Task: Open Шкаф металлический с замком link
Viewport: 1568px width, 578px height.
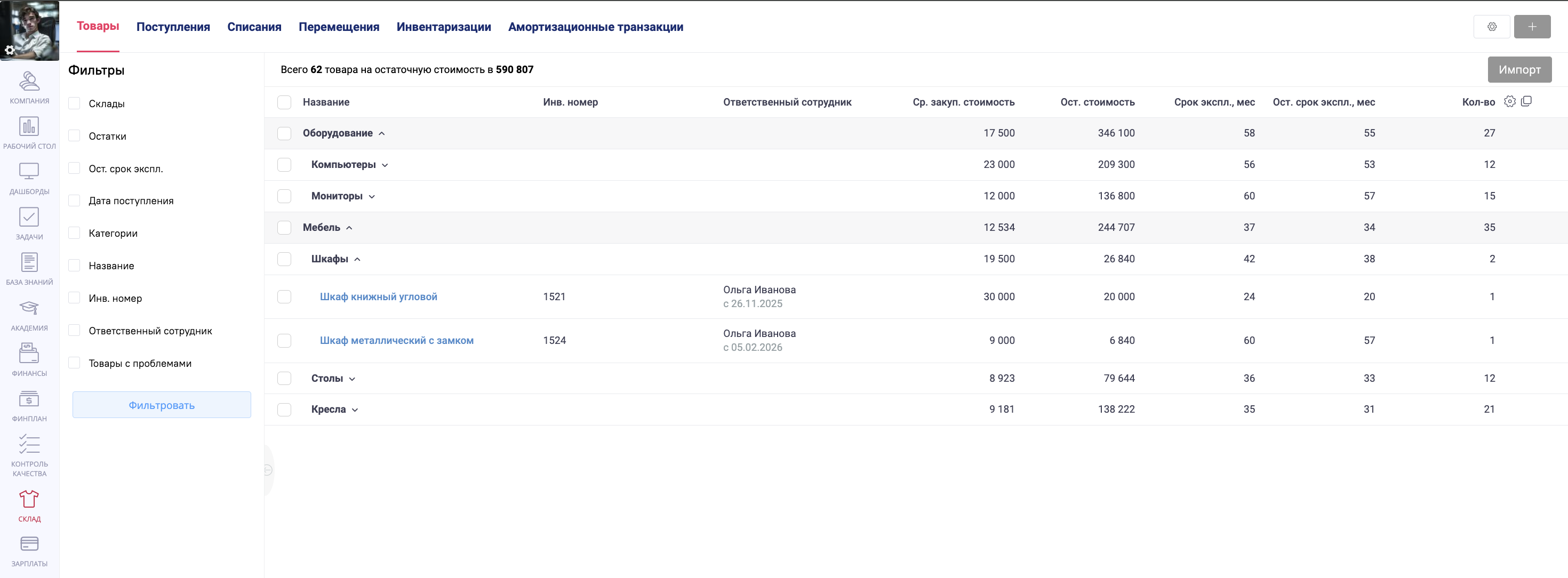Action: [396, 341]
